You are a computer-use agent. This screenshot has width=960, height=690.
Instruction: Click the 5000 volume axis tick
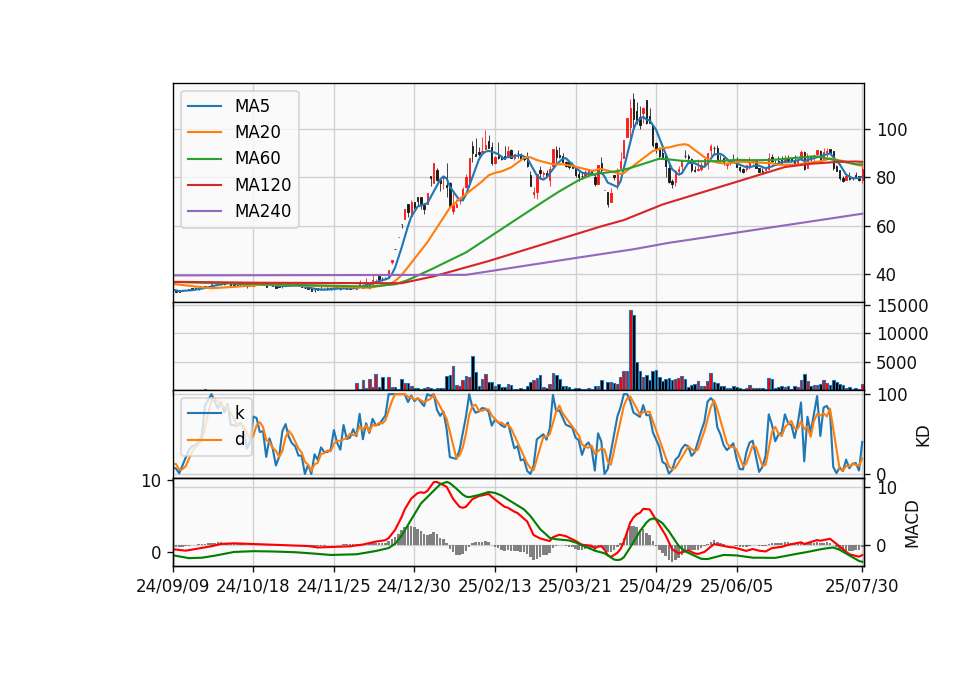pyautogui.click(x=897, y=363)
